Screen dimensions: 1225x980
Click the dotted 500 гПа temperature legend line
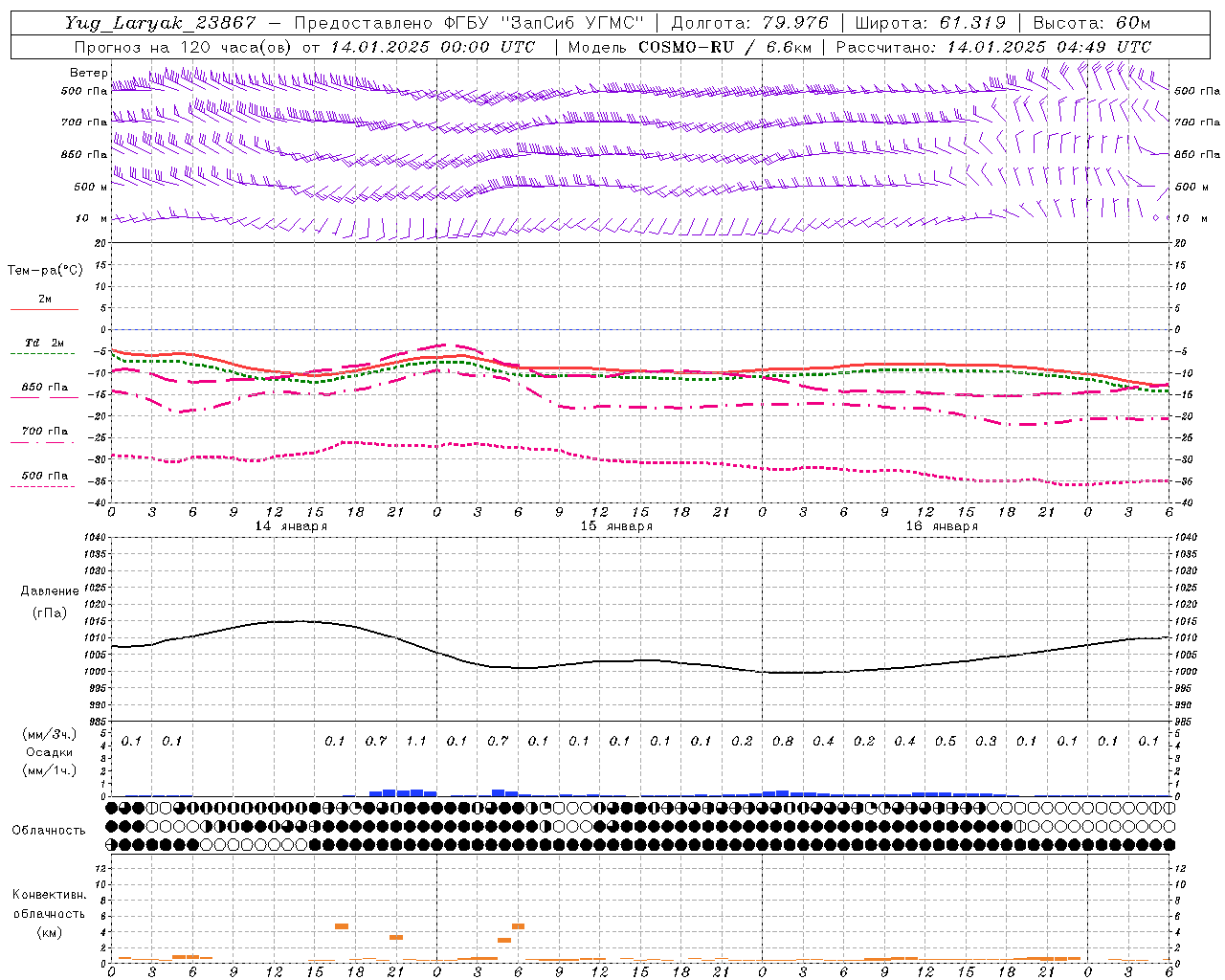click(x=42, y=486)
